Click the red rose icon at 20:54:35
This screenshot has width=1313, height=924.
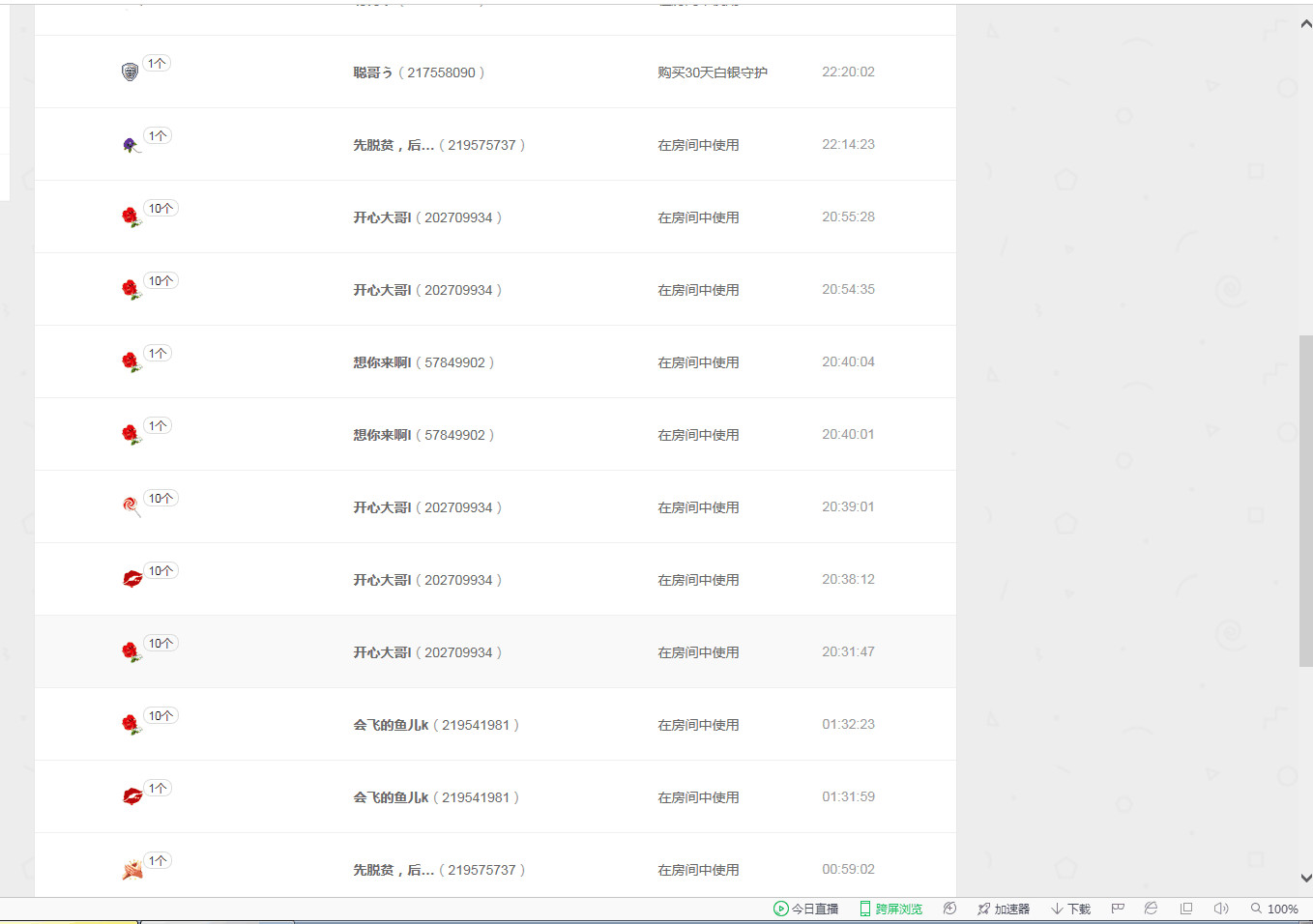point(131,290)
